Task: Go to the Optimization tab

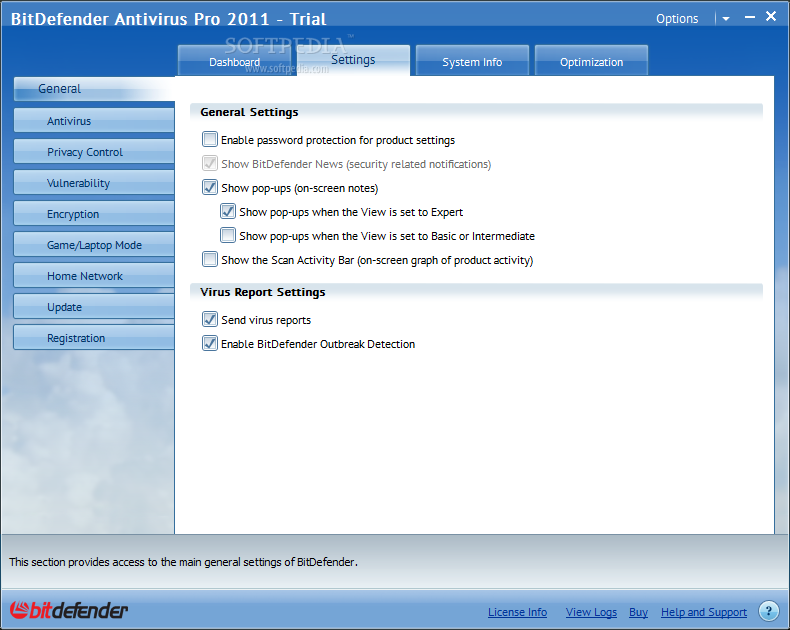Action: coord(591,61)
